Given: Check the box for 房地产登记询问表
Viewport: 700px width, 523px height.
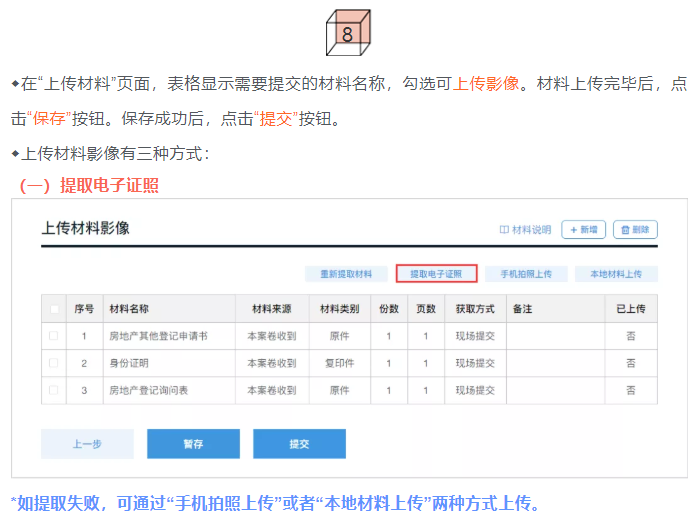Looking at the screenshot, I should point(54,390).
